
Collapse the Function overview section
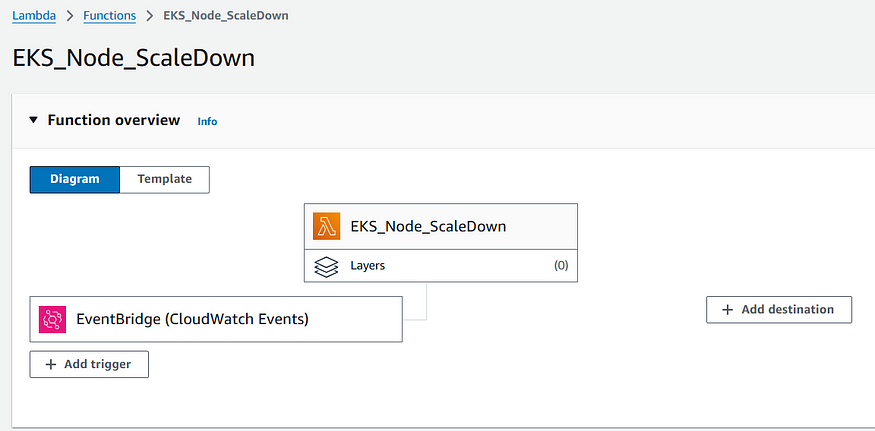coord(33,120)
